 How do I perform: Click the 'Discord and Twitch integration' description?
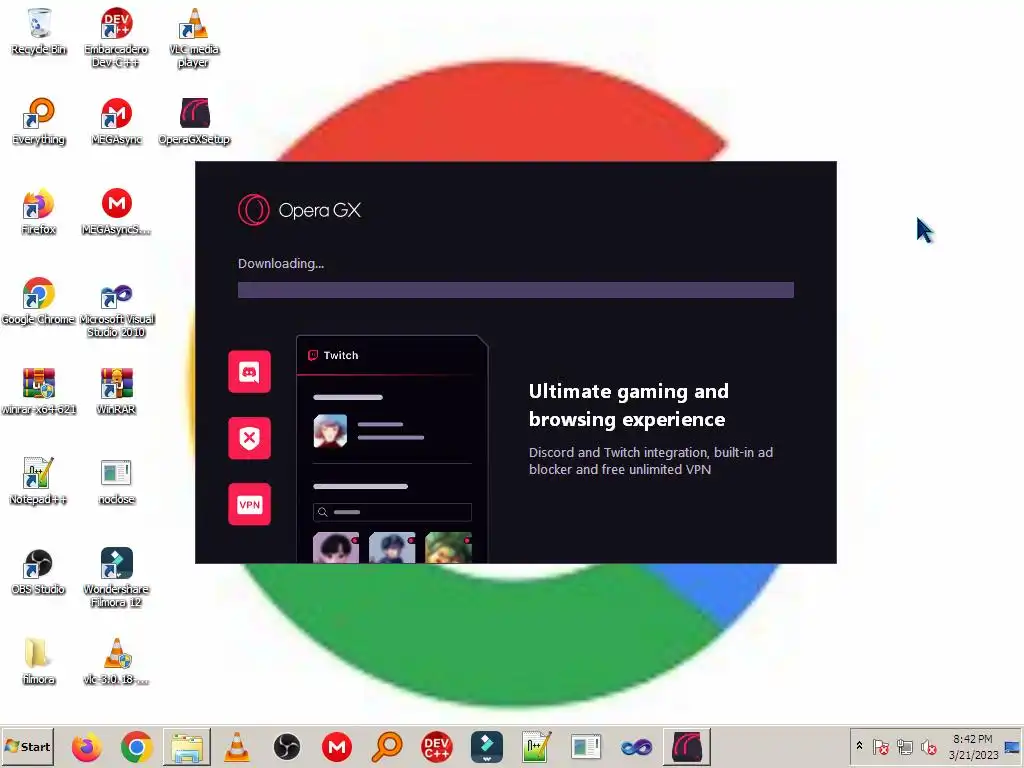click(650, 461)
